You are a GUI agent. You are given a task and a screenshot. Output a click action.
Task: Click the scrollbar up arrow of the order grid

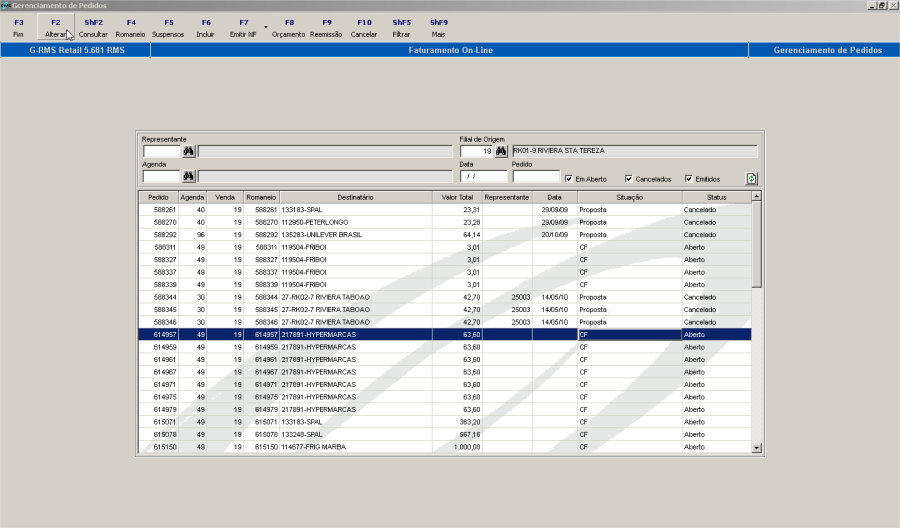[x=757, y=196]
